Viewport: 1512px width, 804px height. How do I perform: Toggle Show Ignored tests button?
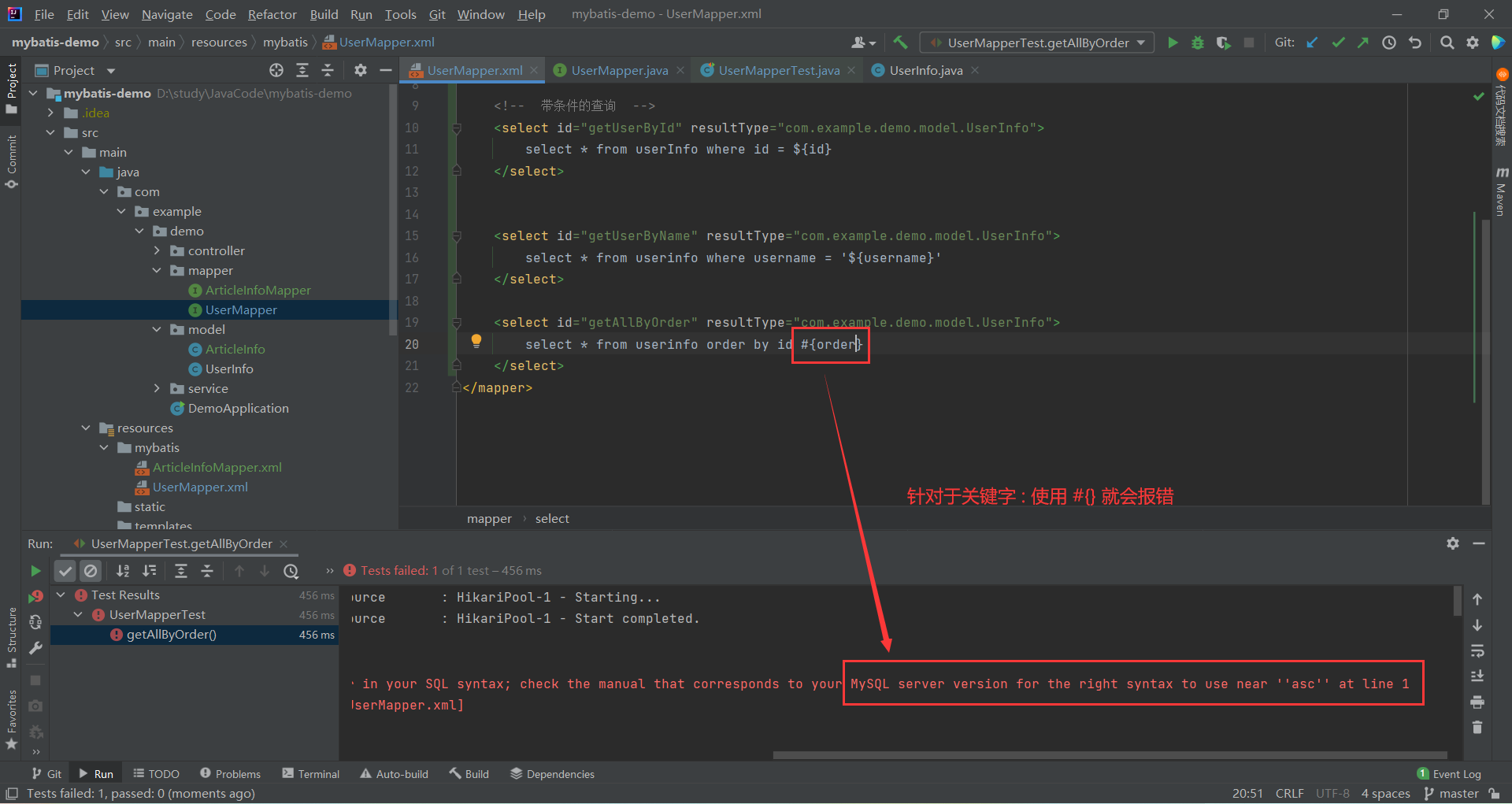[91, 571]
